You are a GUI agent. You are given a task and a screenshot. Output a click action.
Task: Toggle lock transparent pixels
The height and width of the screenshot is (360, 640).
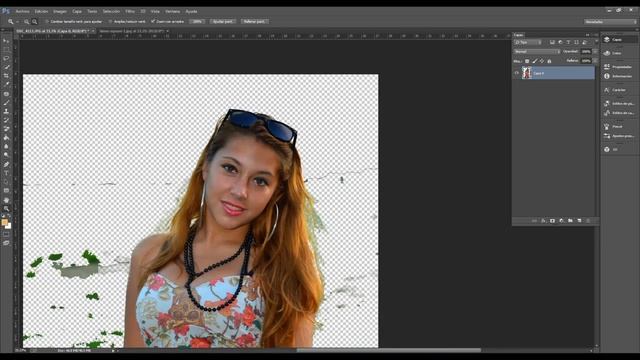point(527,61)
